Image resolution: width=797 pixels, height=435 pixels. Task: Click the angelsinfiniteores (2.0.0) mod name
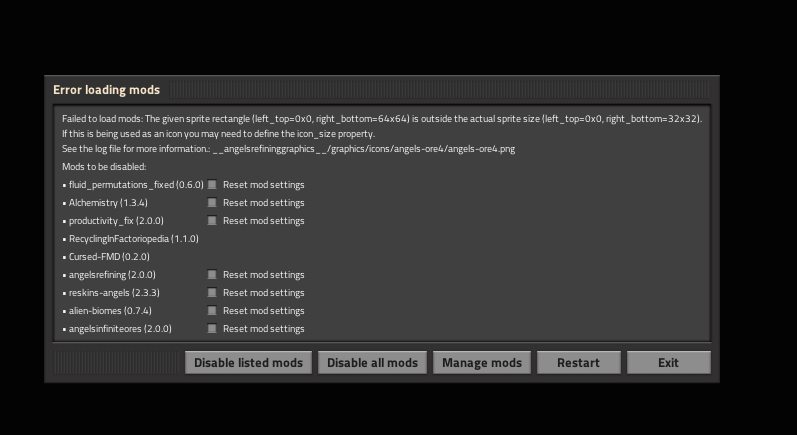(x=120, y=329)
